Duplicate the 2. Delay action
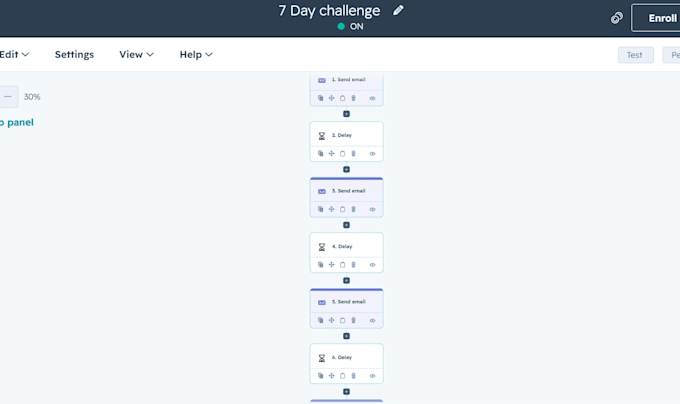This screenshot has height=404, width=680. point(320,153)
